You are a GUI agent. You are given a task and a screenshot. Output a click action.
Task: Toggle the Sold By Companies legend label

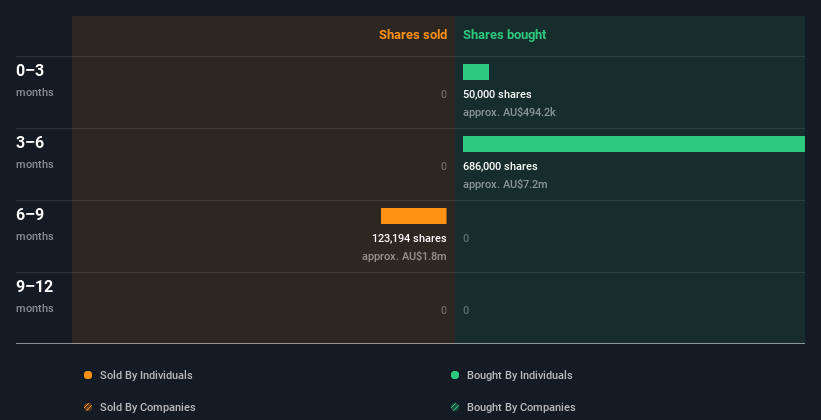pos(148,407)
